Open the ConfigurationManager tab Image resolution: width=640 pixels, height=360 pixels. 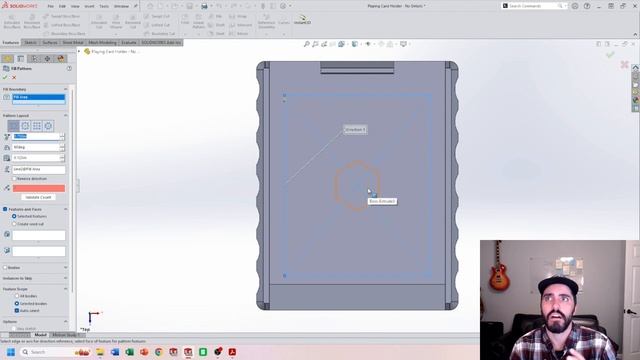34,59
